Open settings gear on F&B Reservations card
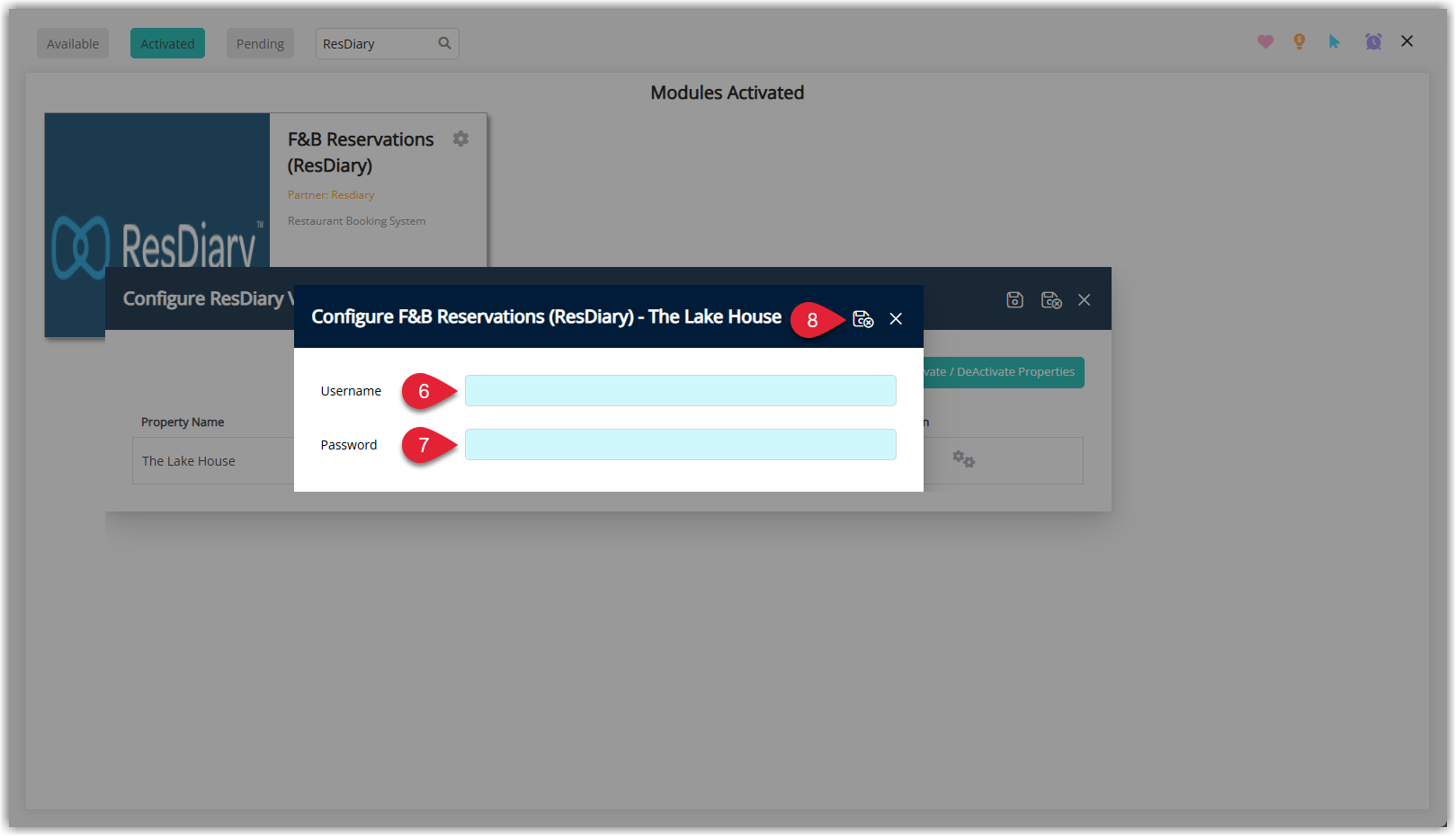 [460, 139]
